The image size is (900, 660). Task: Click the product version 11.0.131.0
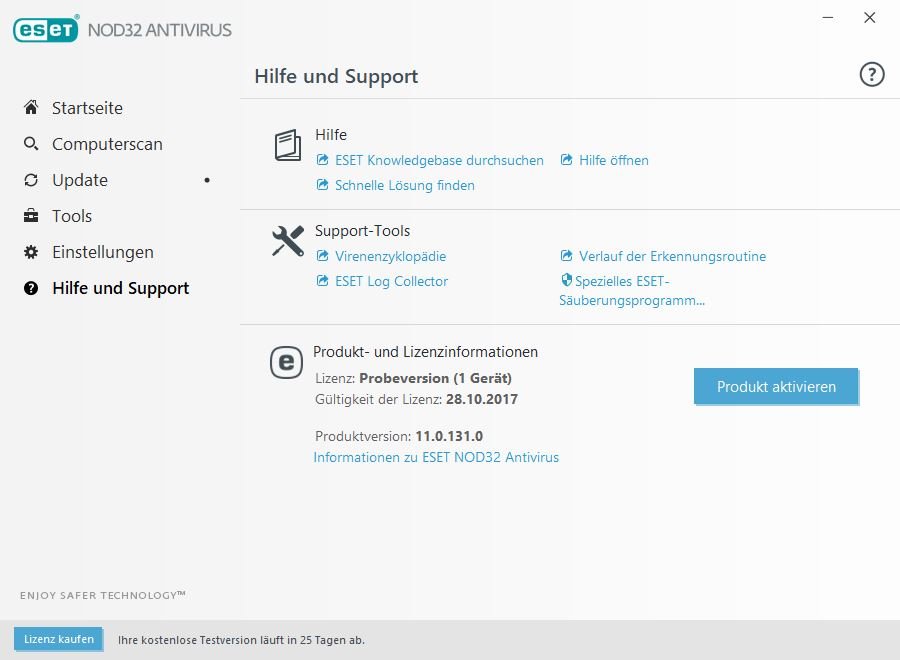pos(449,436)
